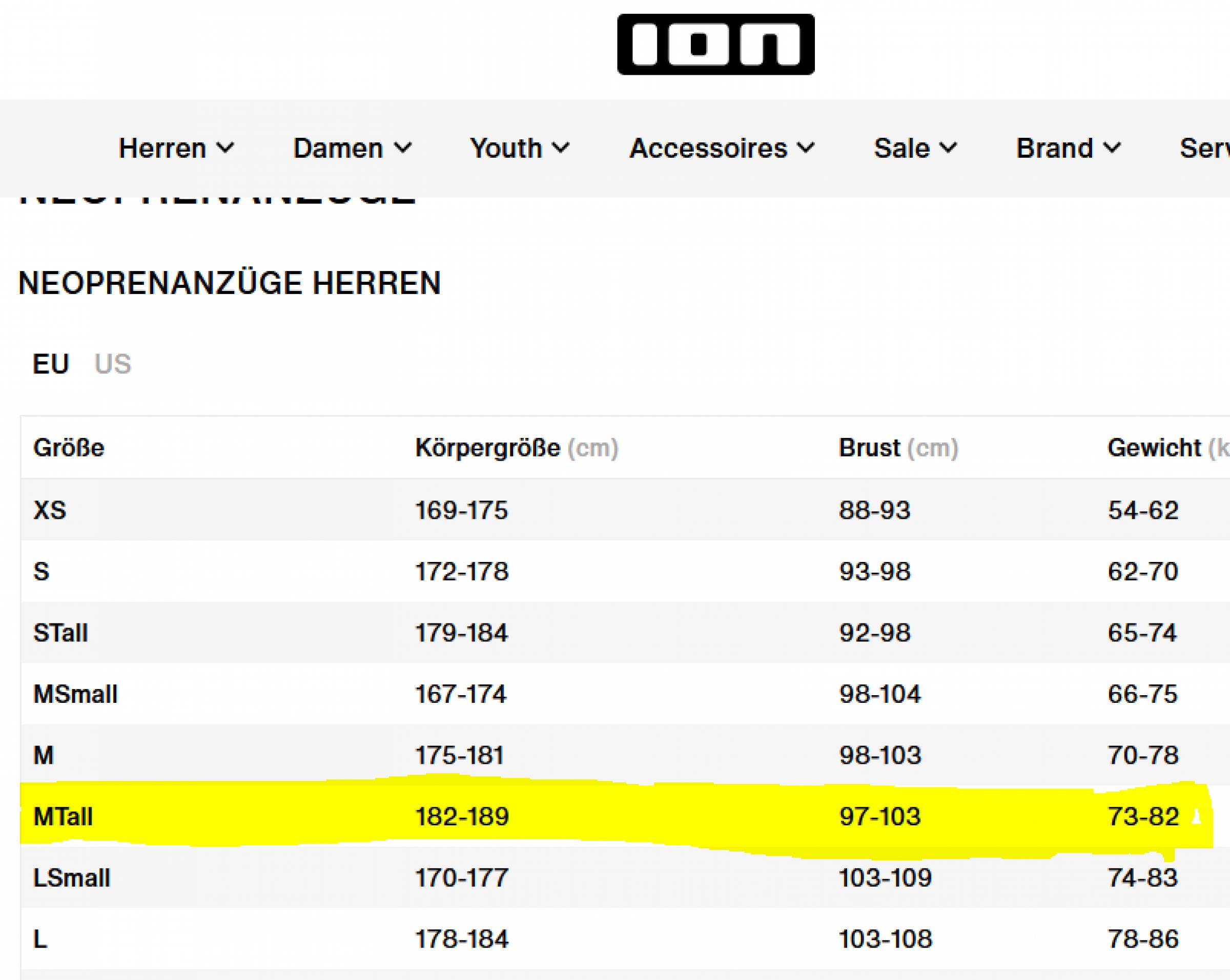Expand the chevron next to Brand
This screenshot has height=980, width=1230.
(x=1112, y=148)
